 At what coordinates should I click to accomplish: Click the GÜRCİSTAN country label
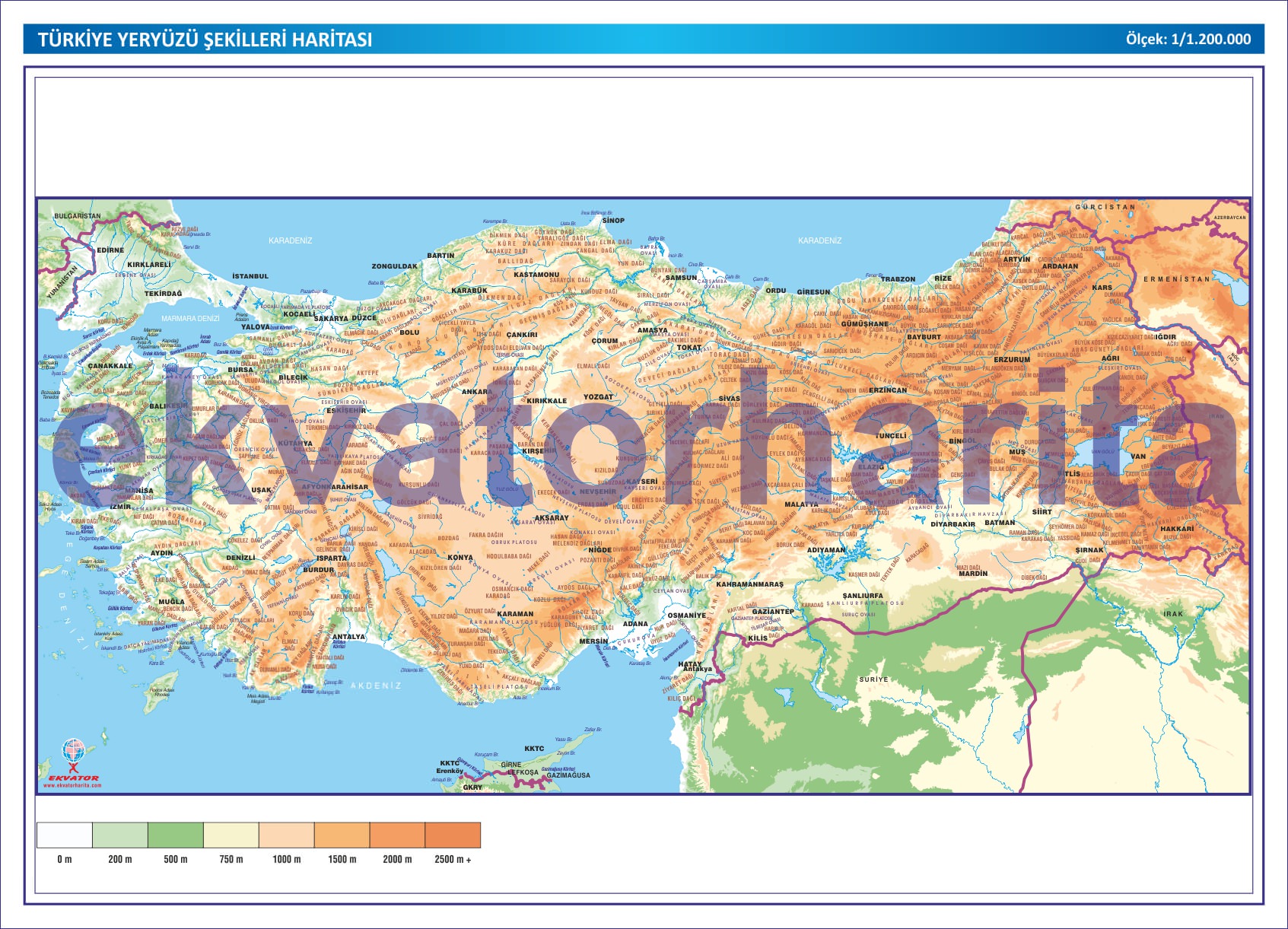1105,206
